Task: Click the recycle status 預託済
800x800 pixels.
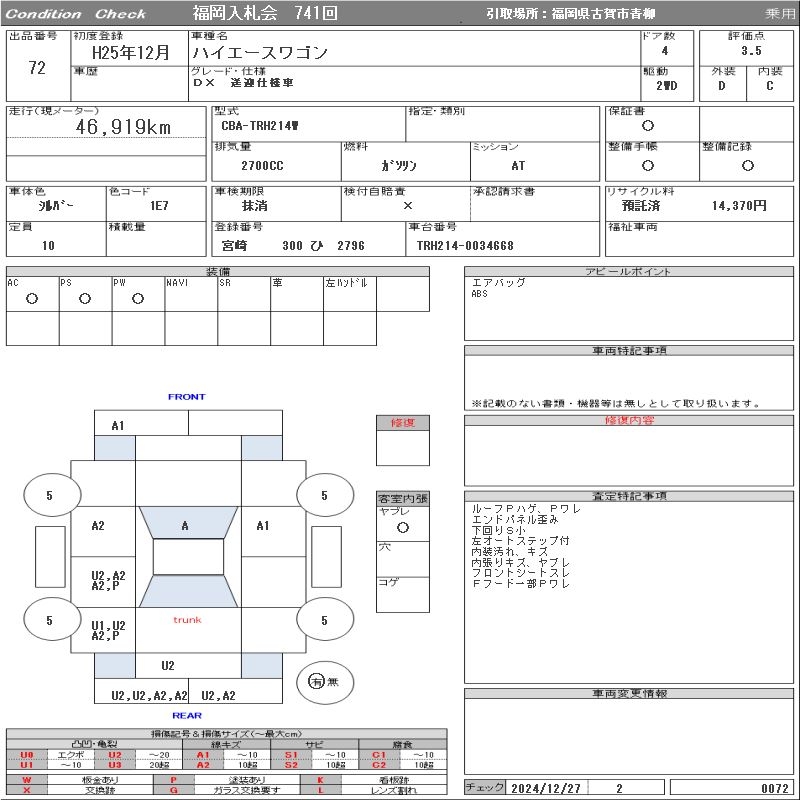Action: tap(641, 206)
